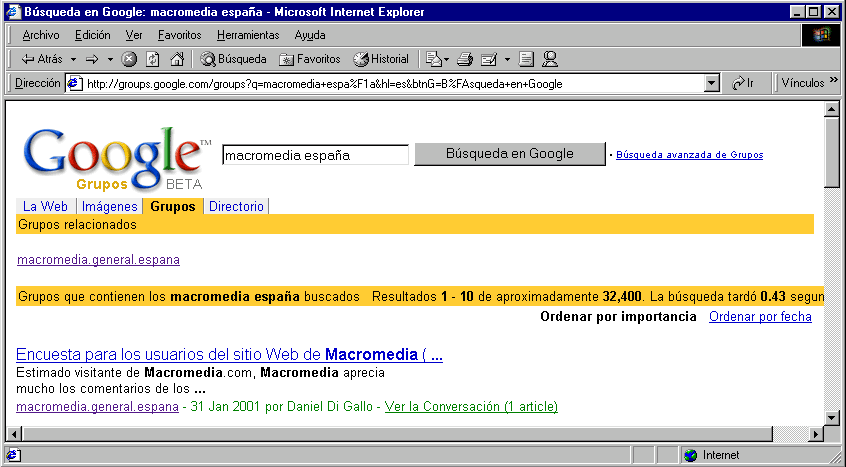Click the Búsqueda en Google button

(x=510, y=154)
